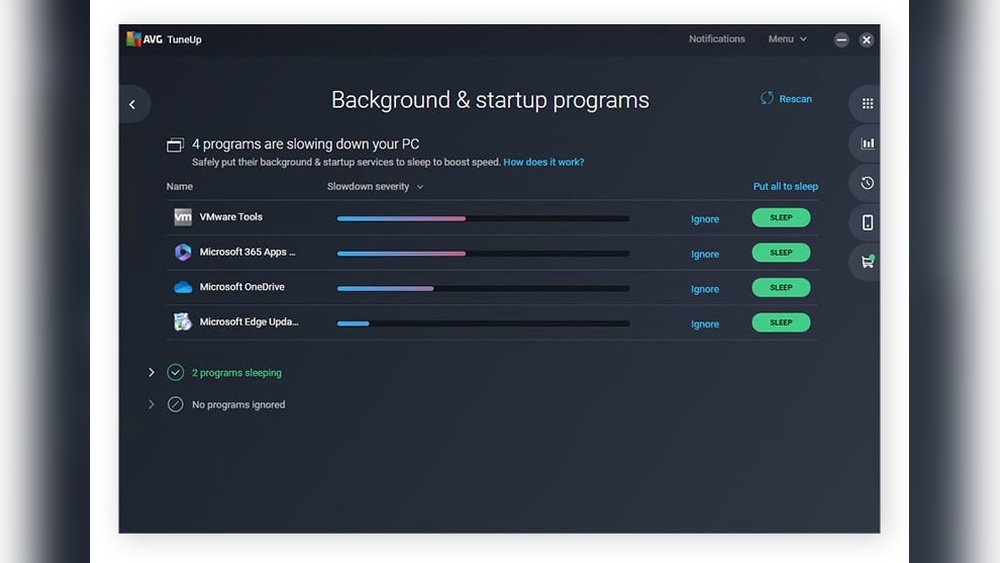Click the AVG logo icon
This screenshot has width=1000, height=563.
pos(133,39)
